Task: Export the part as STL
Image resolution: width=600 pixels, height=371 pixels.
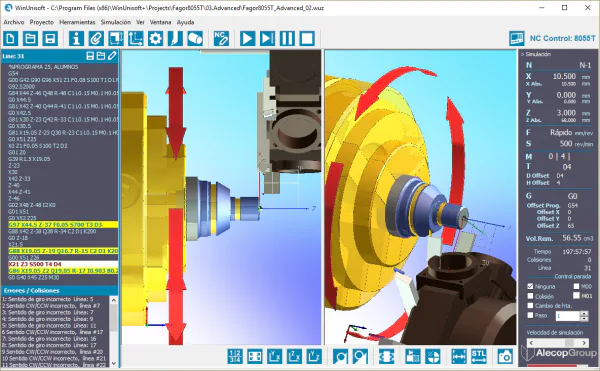Action: (x=479, y=356)
